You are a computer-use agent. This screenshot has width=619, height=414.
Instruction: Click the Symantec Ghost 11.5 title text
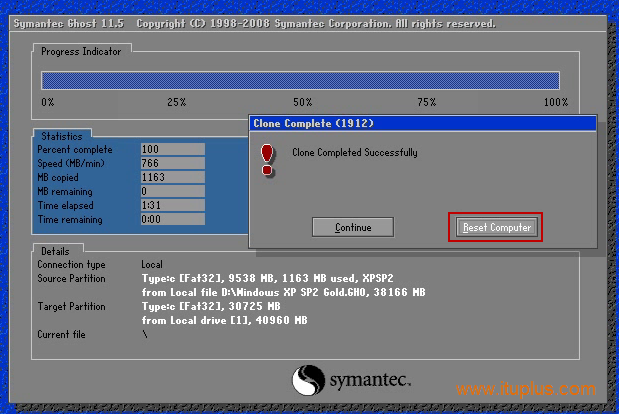point(69,24)
